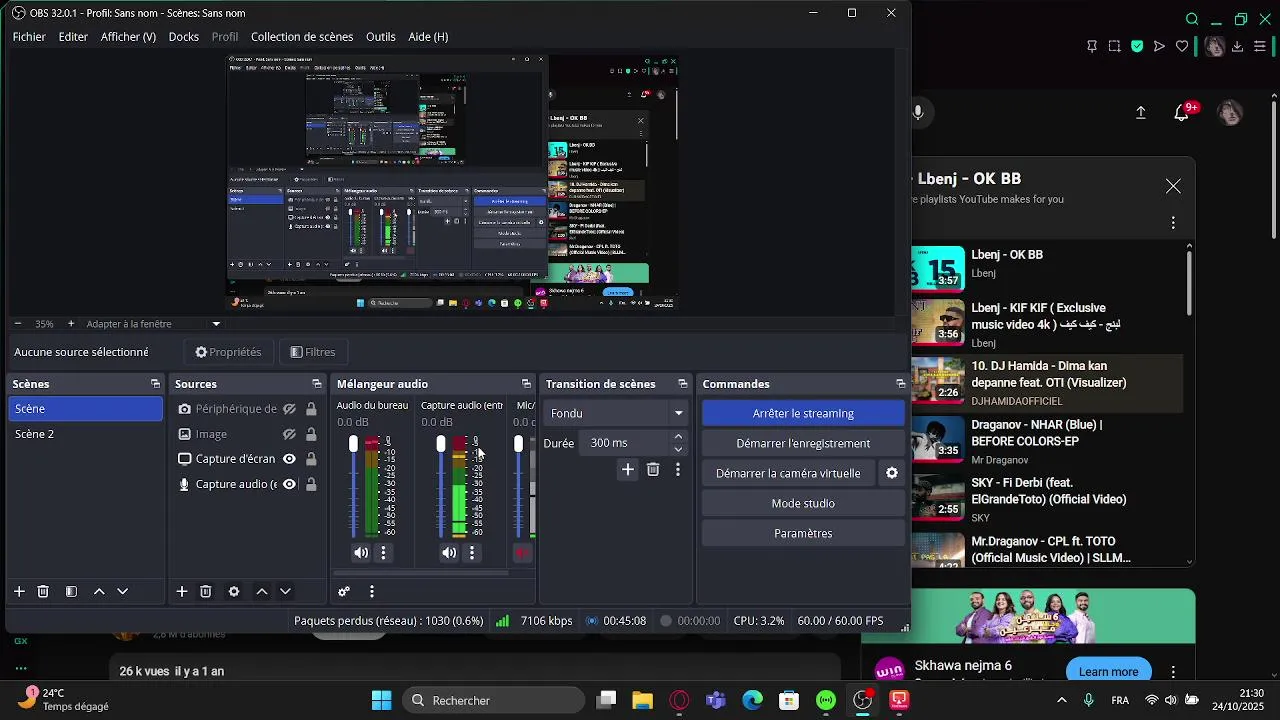This screenshot has width=1280, height=720.
Task: Detach the Mélangeur audio dock float icon
Action: click(526, 384)
